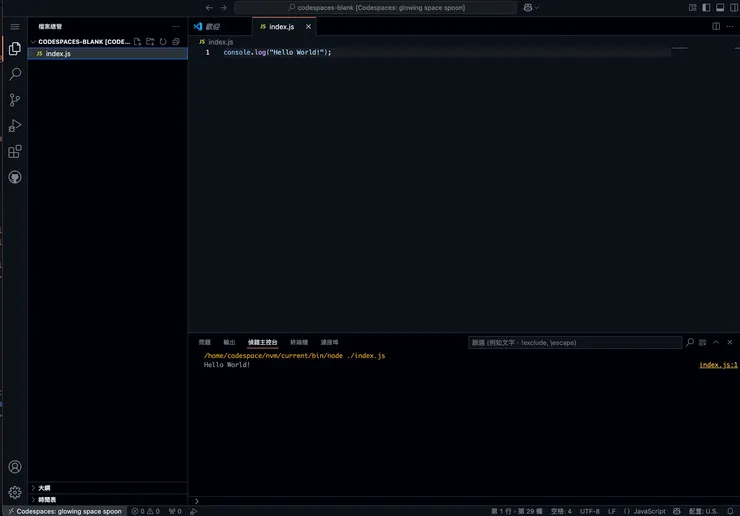The height and width of the screenshot is (516, 740).
Task: Expand the 時間表 timeline section
Action: tap(46, 499)
